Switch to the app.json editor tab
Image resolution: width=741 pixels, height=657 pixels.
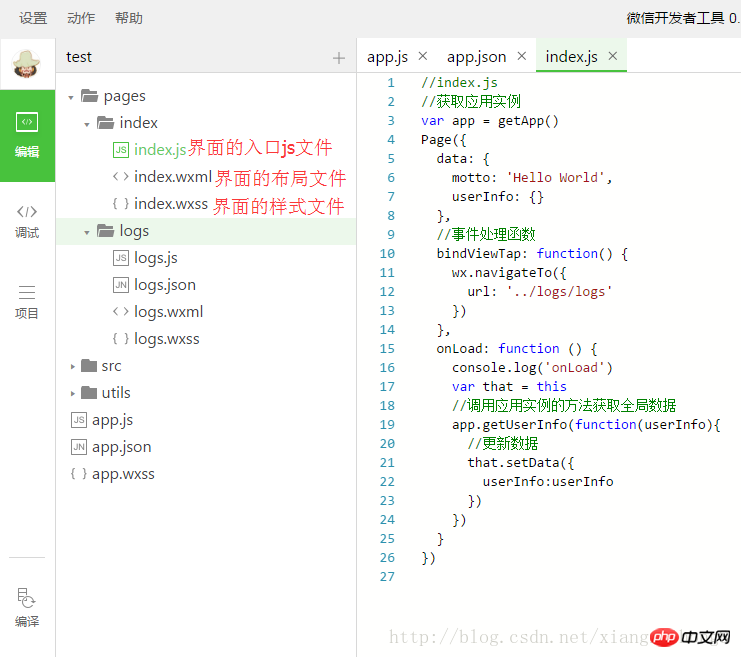click(476, 57)
